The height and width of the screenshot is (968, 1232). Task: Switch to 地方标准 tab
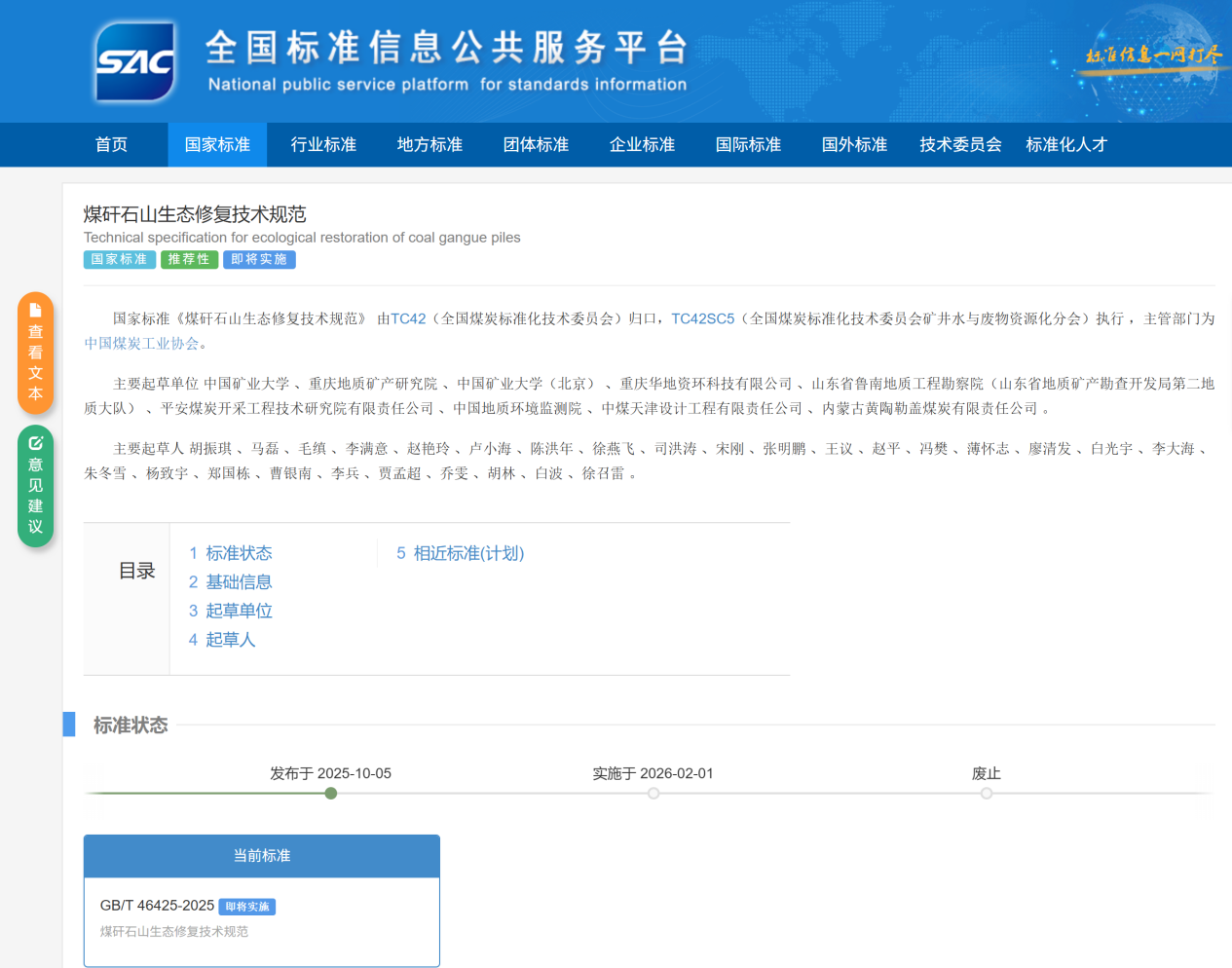click(429, 145)
